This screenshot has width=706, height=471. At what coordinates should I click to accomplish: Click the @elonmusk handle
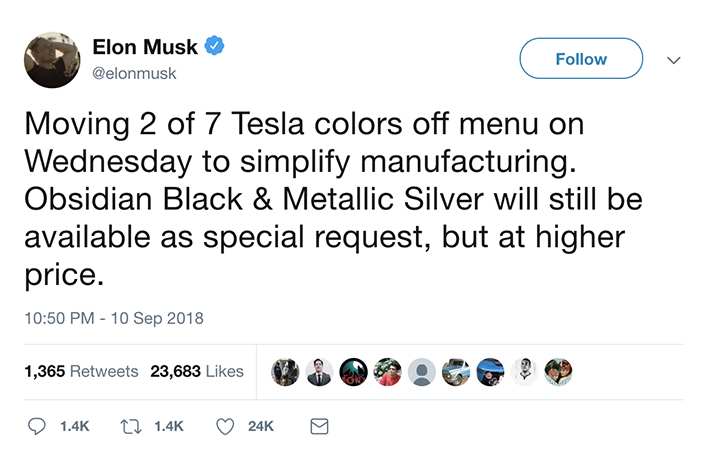pyautogui.click(x=132, y=71)
